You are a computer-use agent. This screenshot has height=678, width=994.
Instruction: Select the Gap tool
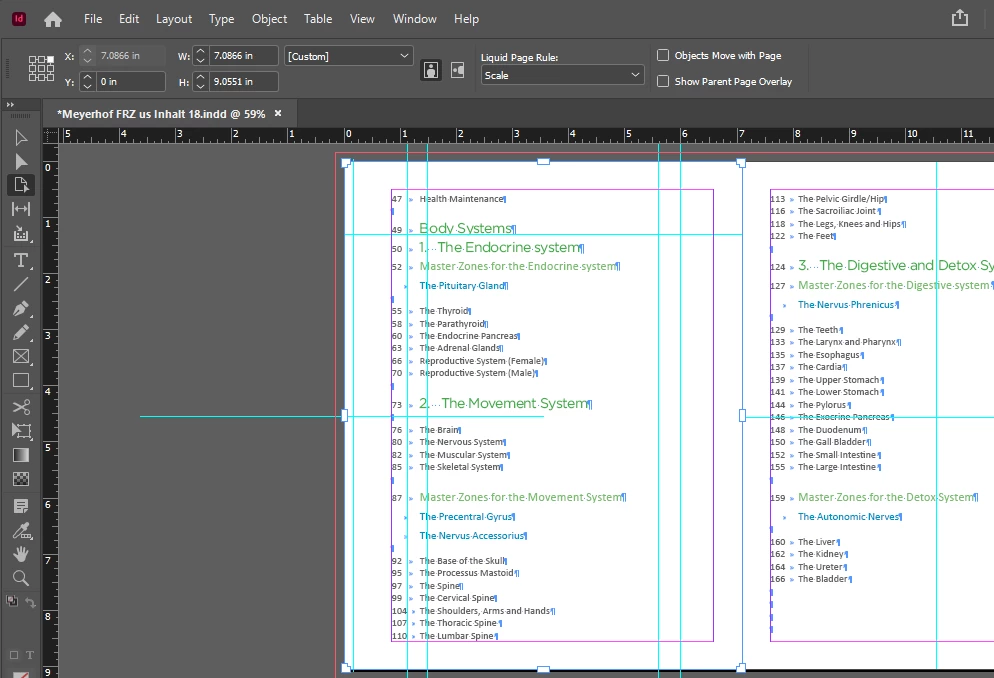coord(21,208)
